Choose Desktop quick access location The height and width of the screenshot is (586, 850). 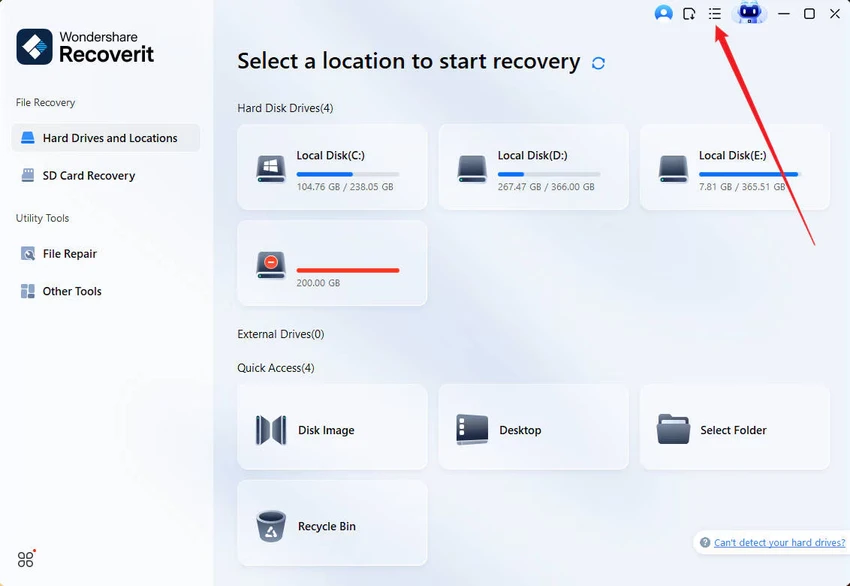[x=533, y=427]
